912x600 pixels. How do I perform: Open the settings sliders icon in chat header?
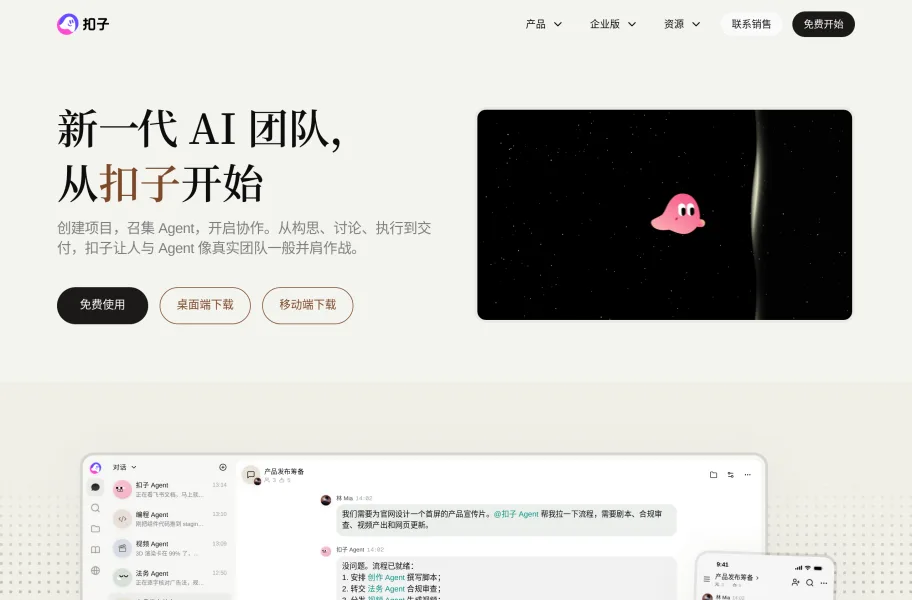731,475
